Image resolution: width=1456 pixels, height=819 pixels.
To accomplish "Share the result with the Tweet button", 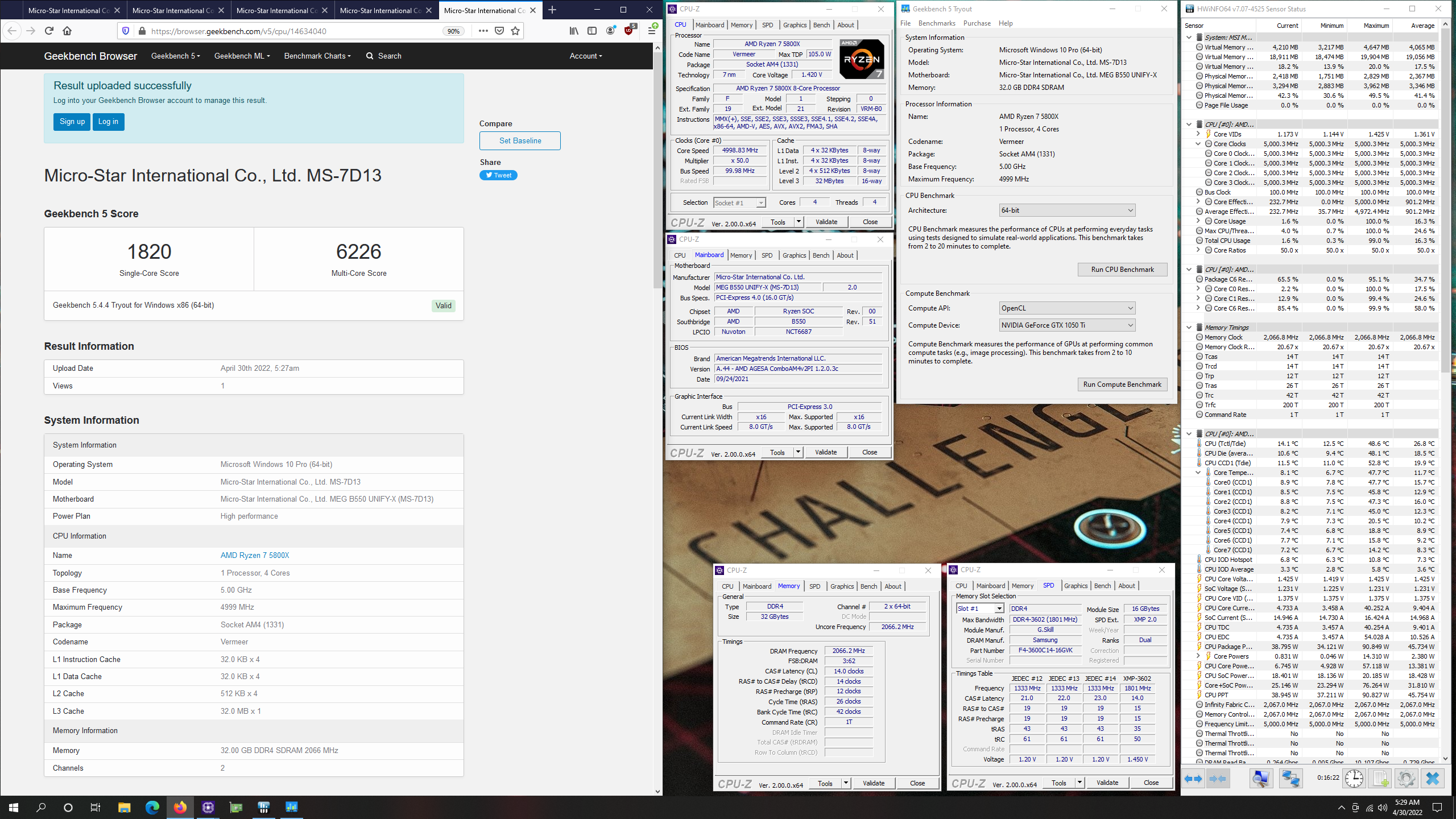I will click(x=498, y=175).
